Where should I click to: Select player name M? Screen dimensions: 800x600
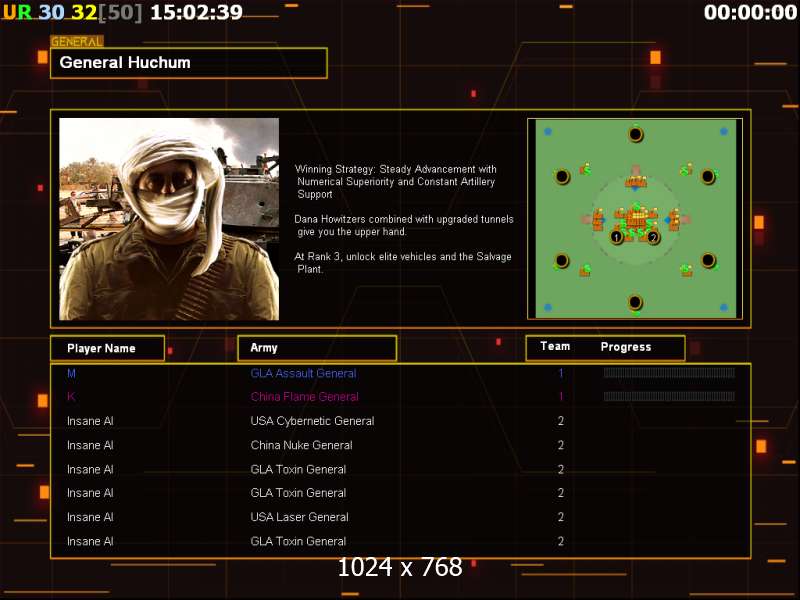pyautogui.click(x=71, y=373)
